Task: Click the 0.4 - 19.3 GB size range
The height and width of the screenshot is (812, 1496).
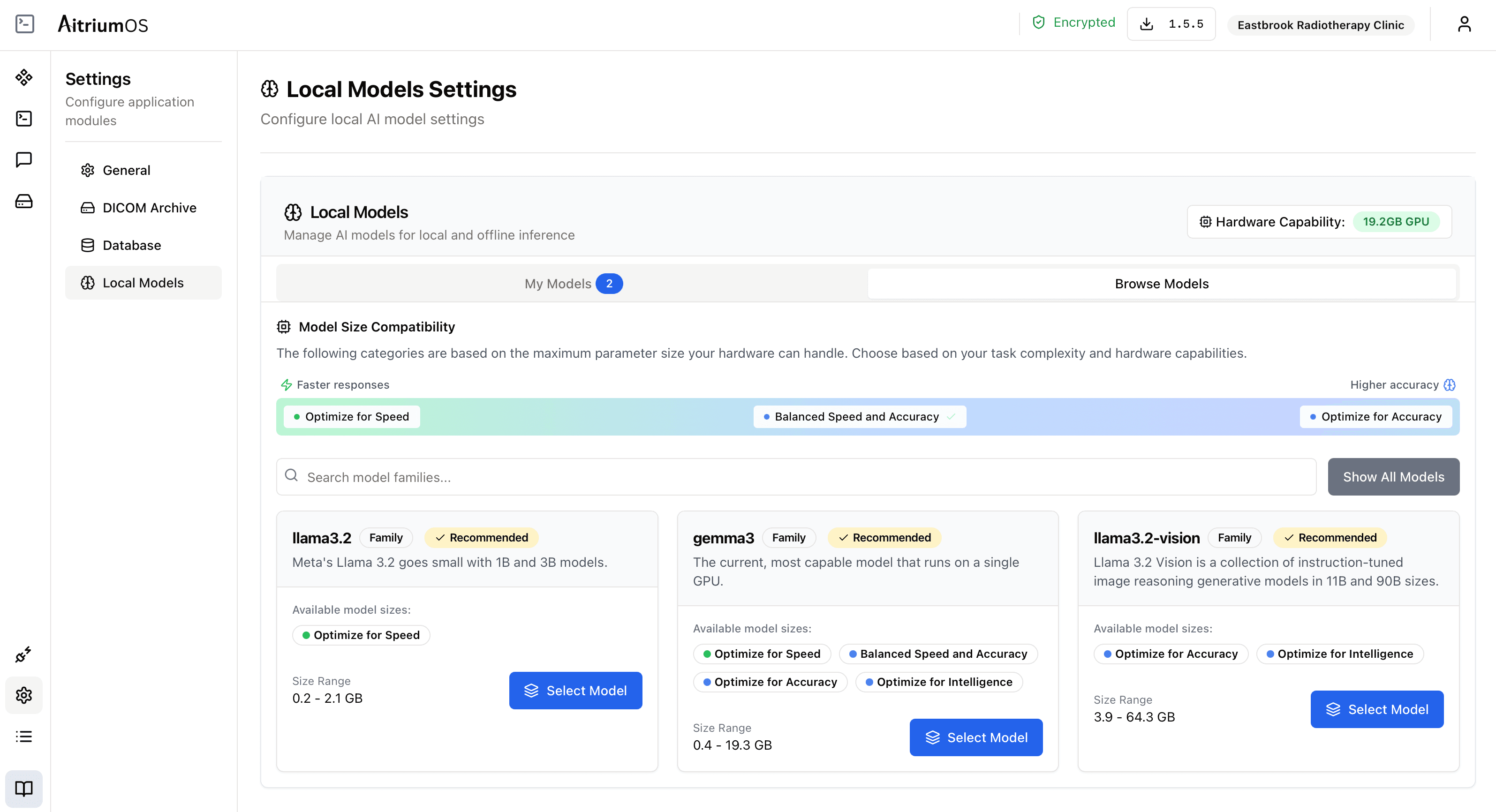Action: tap(733, 745)
